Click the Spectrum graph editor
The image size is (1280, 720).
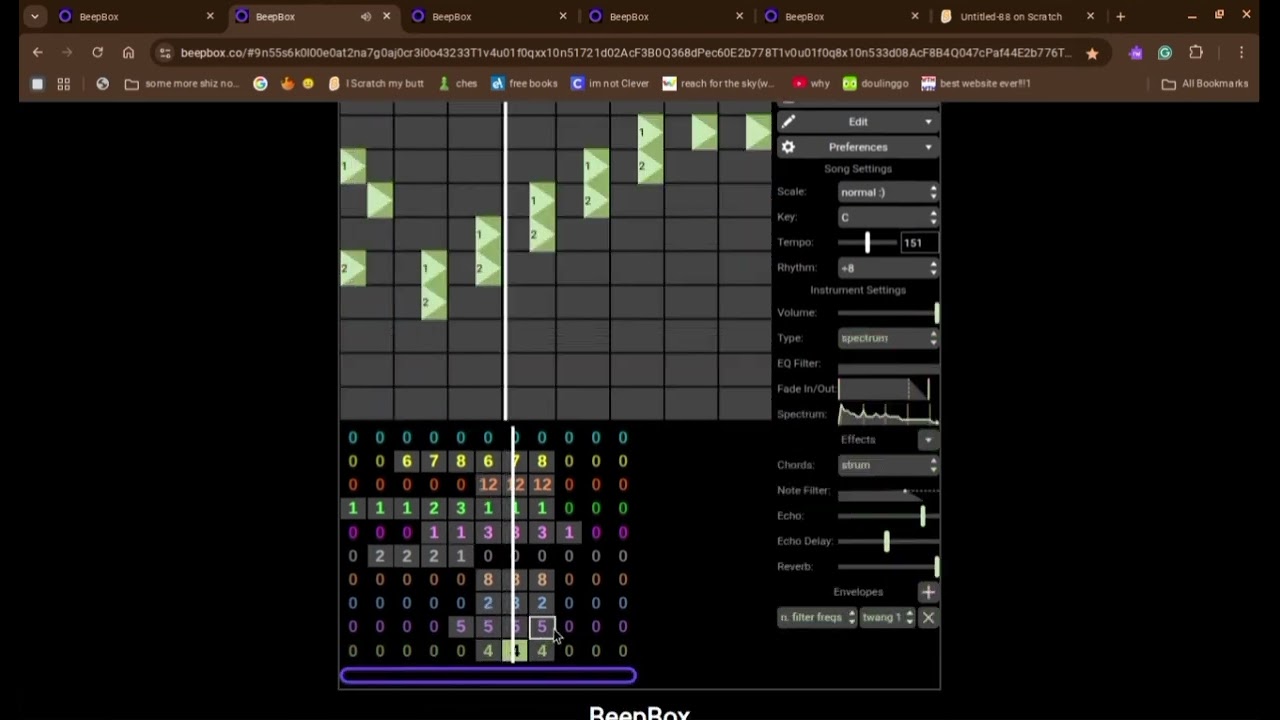click(888, 414)
